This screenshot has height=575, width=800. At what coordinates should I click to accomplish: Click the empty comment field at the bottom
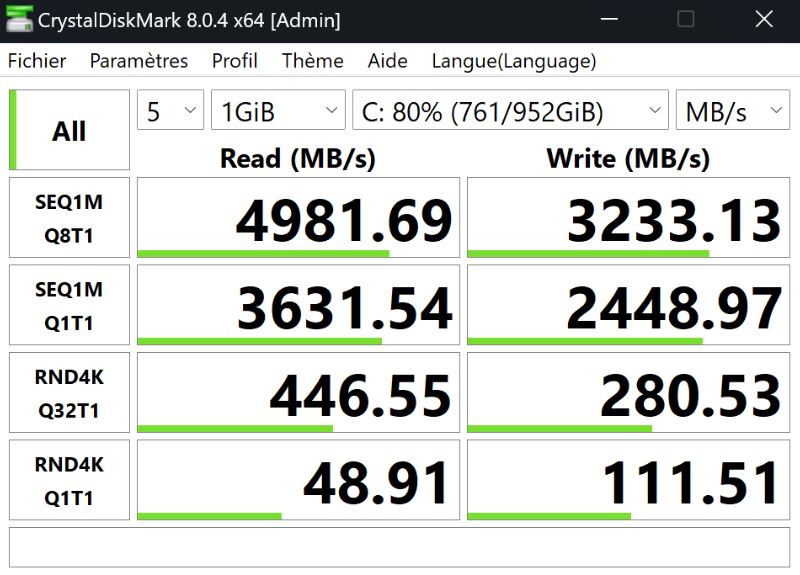coord(399,547)
